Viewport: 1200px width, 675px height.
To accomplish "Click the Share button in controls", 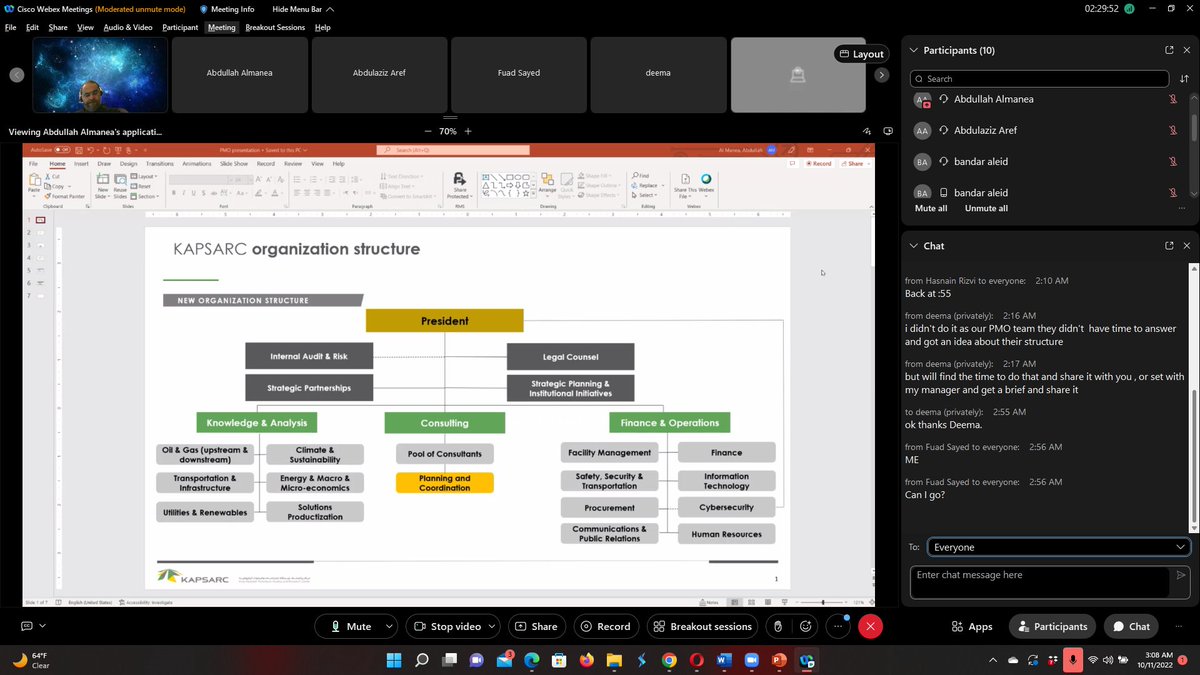I will click(x=535, y=627).
